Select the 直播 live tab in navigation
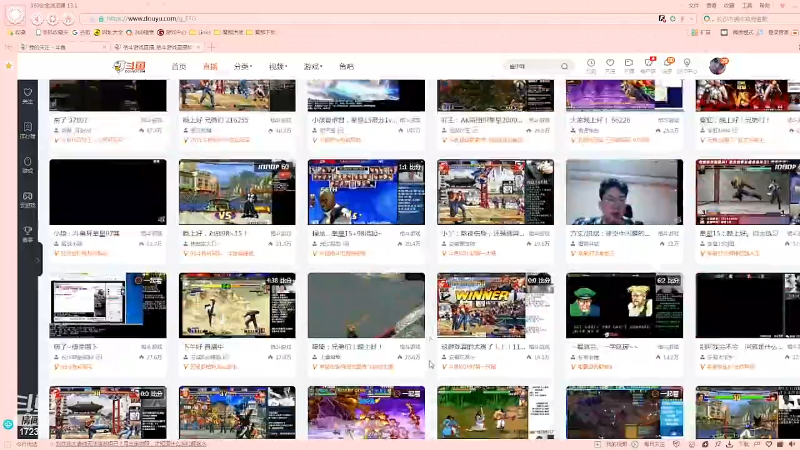 (210, 66)
